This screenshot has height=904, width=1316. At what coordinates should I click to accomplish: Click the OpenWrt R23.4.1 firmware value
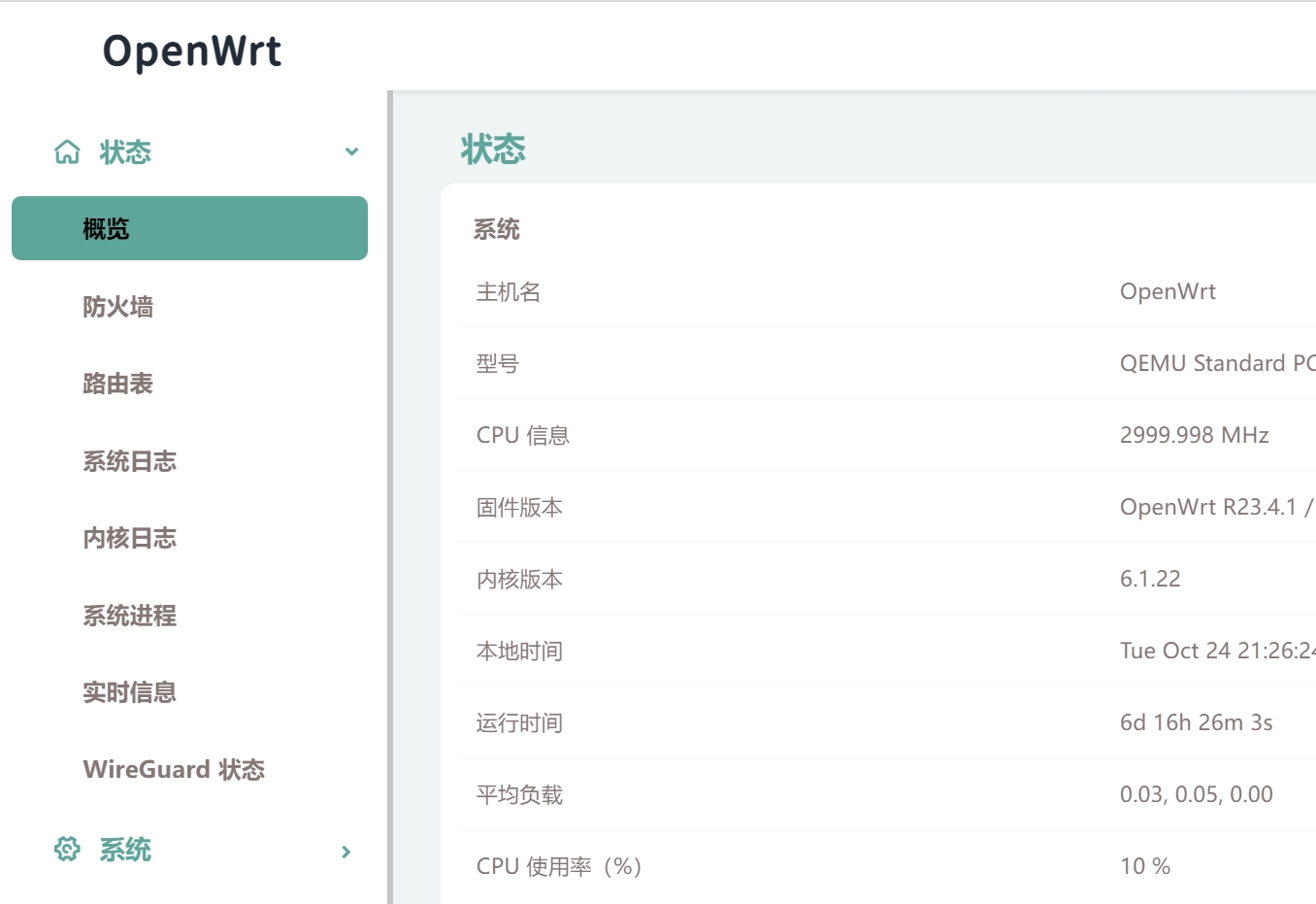tap(1218, 507)
